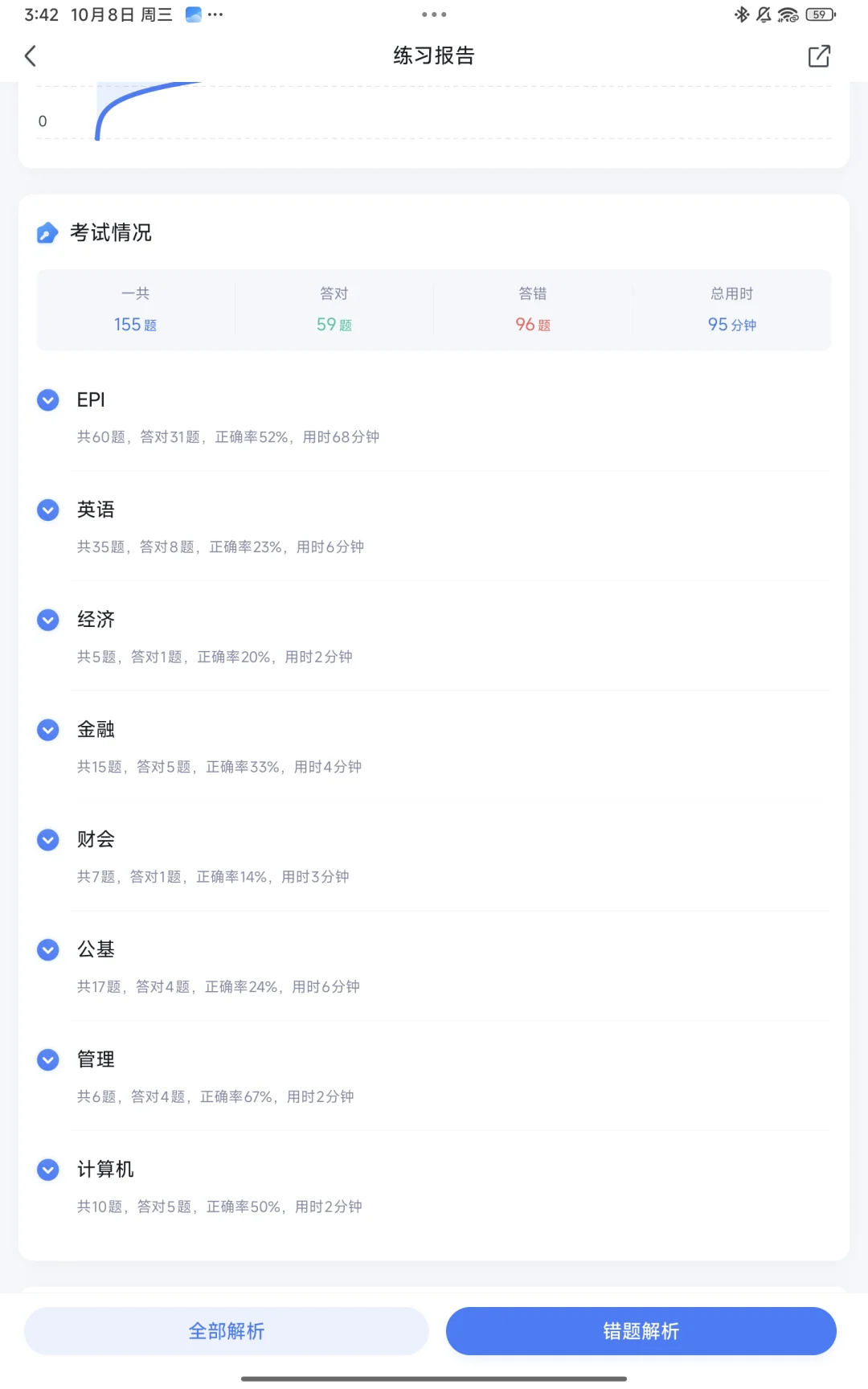The width and height of the screenshot is (868, 1389).
Task: Open the 错题解析 view
Action: coord(641,1331)
